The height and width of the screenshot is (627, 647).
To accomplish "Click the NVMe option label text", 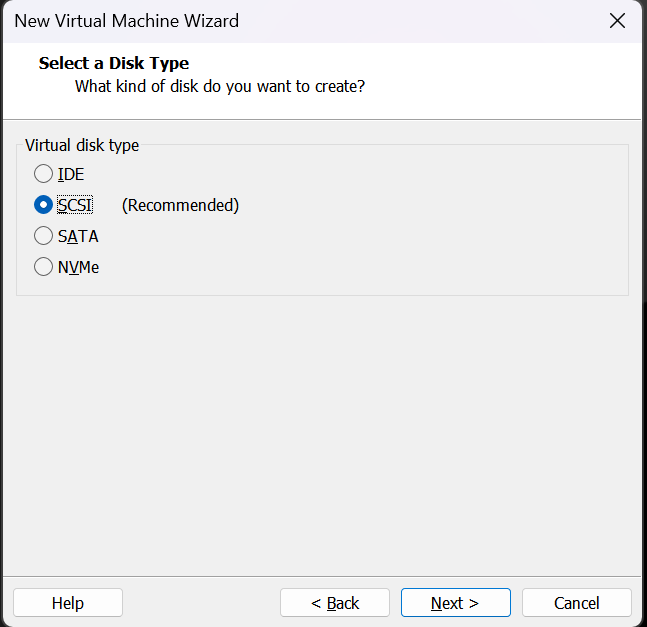I will [x=78, y=267].
